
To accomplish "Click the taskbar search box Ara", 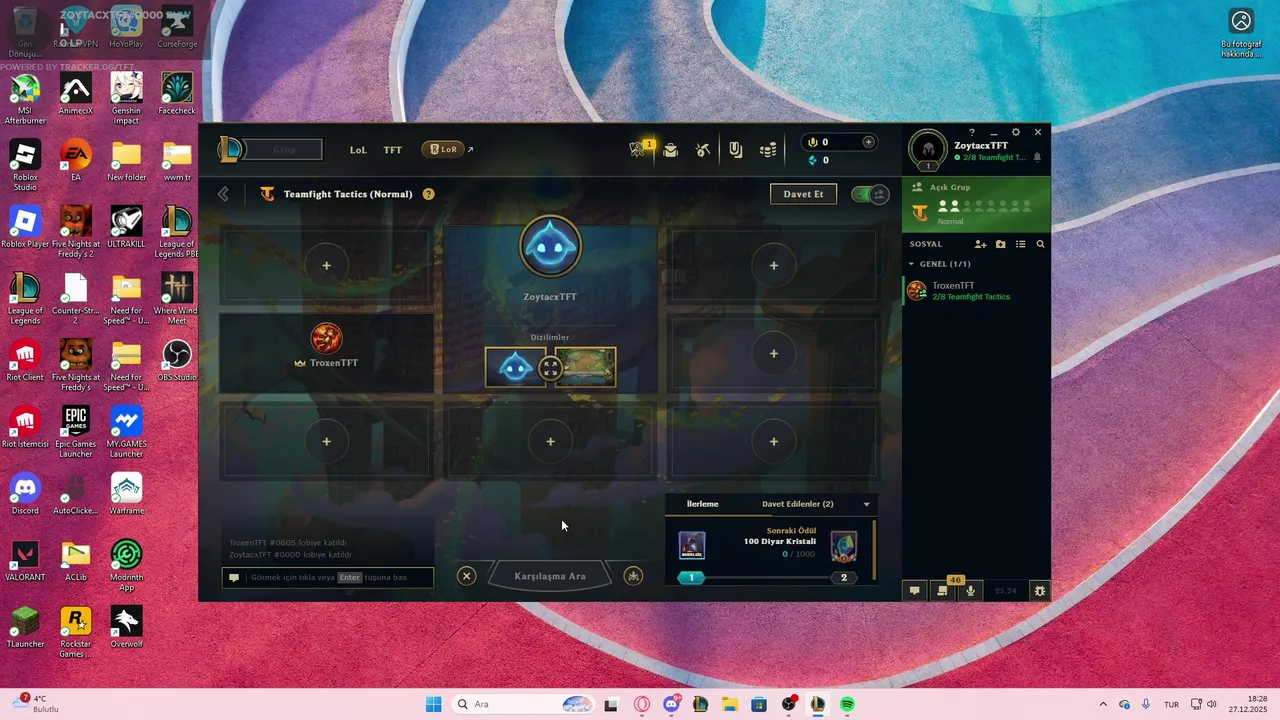I will click(522, 704).
